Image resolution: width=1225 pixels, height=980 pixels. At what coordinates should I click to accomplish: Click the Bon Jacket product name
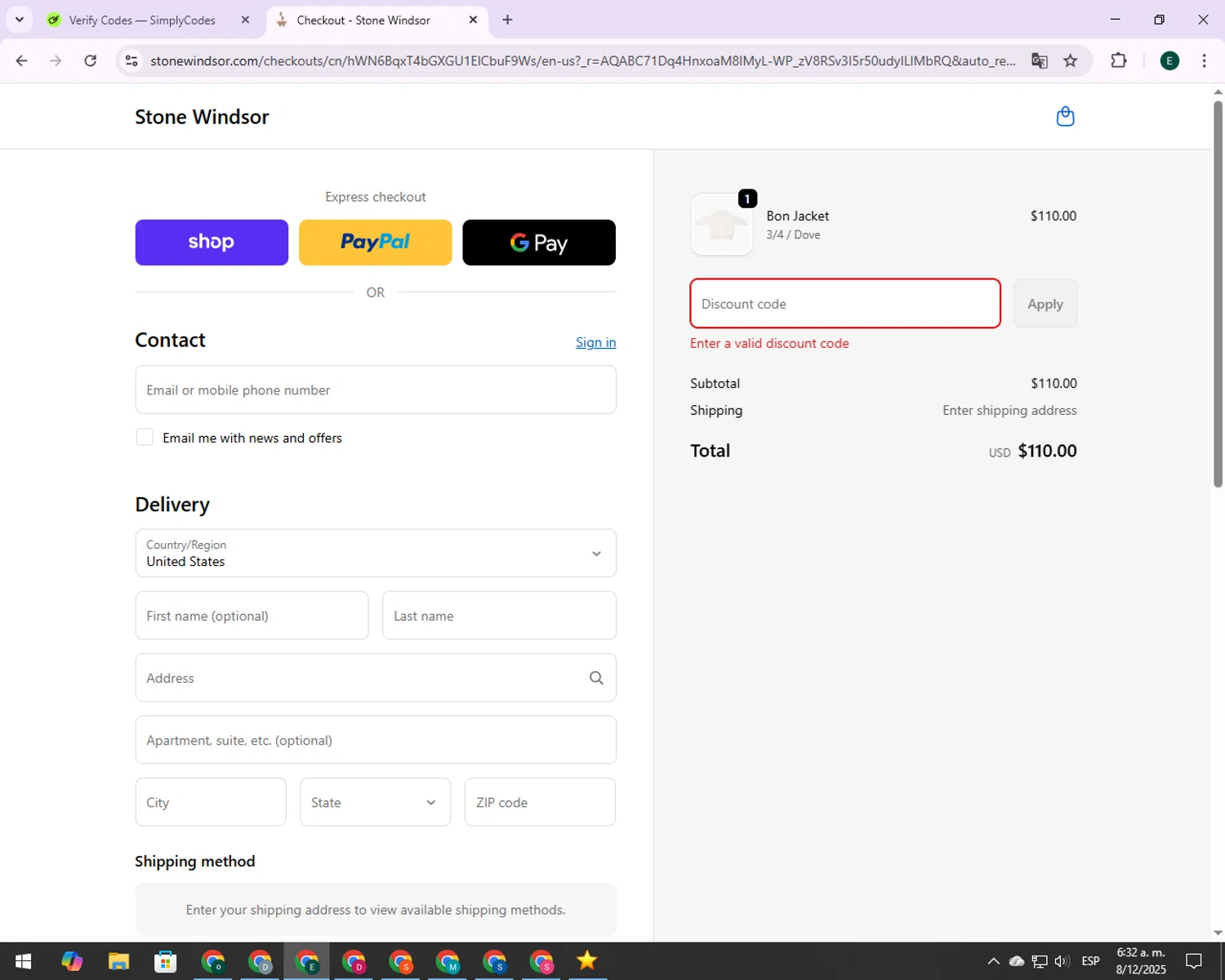pyautogui.click(x=798, y=216)
